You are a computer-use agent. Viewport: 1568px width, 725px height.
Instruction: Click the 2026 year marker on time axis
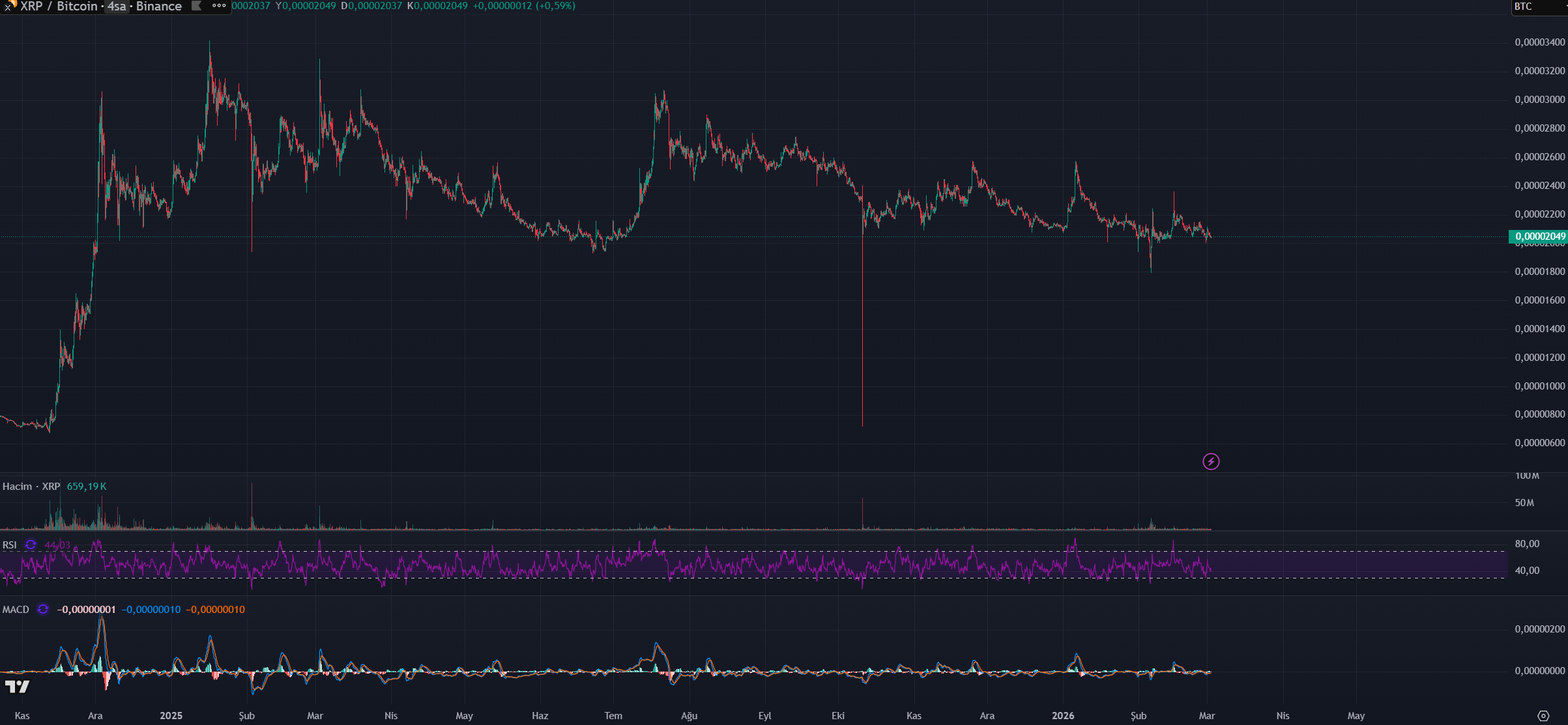(1062, 715)
